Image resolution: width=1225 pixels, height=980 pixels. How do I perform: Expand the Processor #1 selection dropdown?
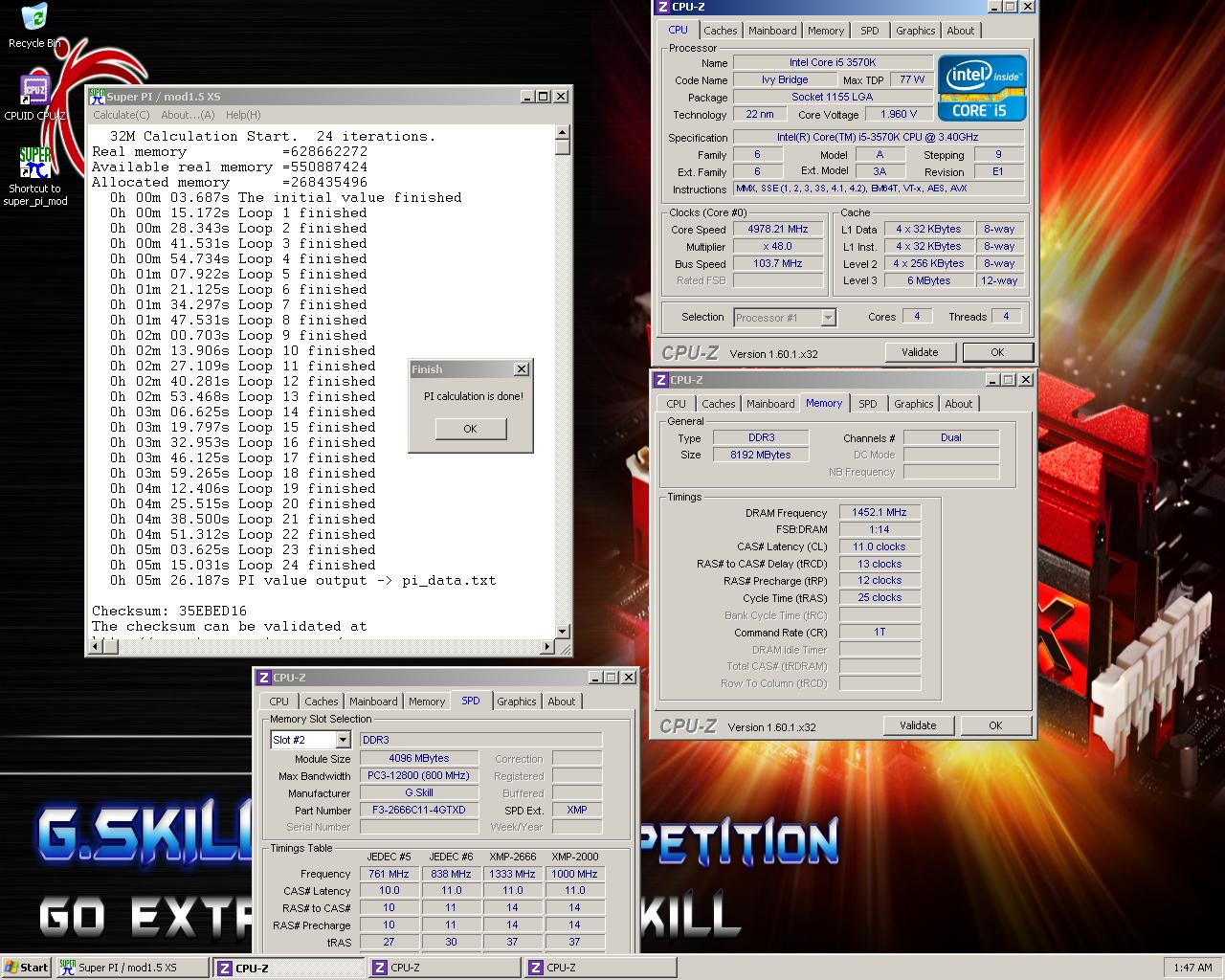[828, 318]
